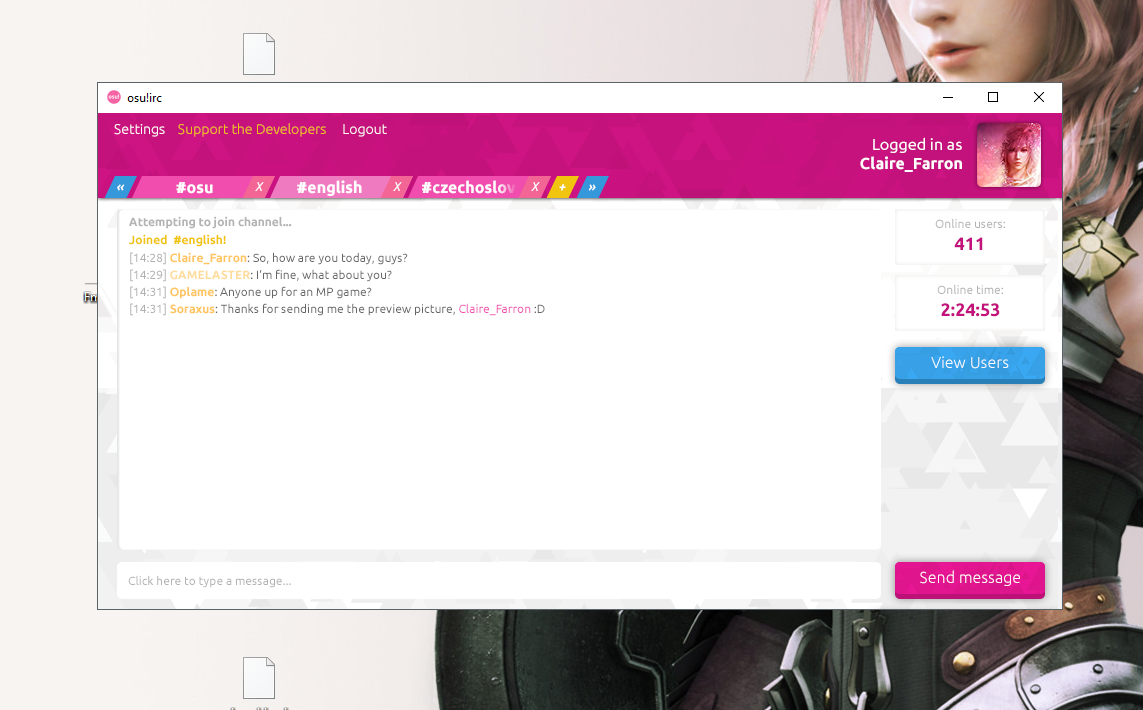
Task: Minimize the osu!irc window
Action: pyautogui.click(x=948, y=97)
